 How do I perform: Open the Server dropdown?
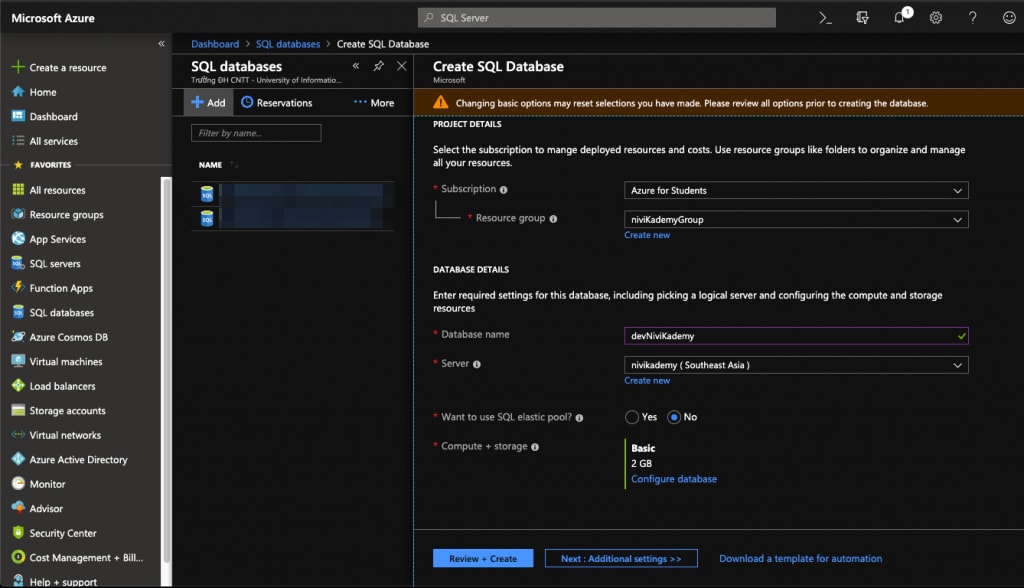[796, 365]
